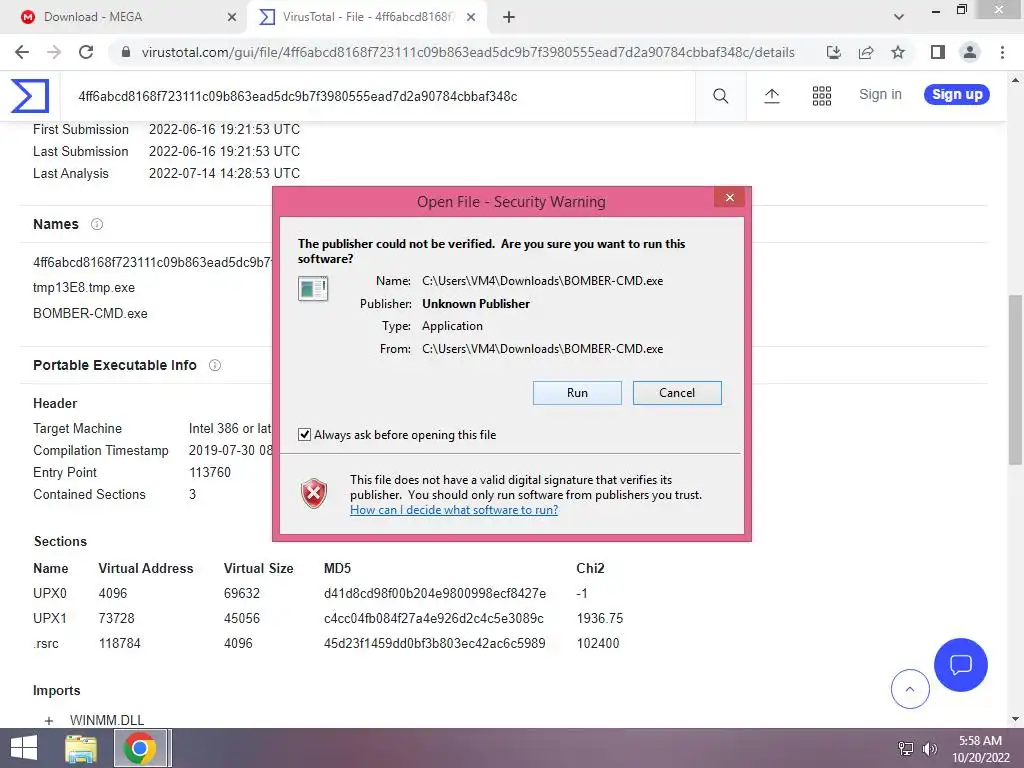Click Cancel in the Security Warning
Viewport: 1024px width, 768px height.
tap(677, 393)
